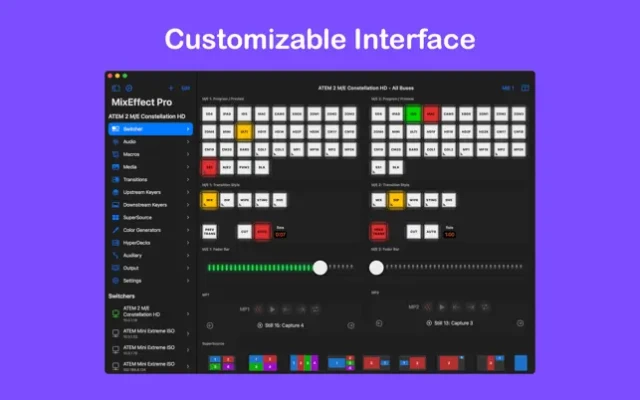Click the plus icon above the sidebar
The width and height of the screenshot is (640, 400).
click(171, 88)
